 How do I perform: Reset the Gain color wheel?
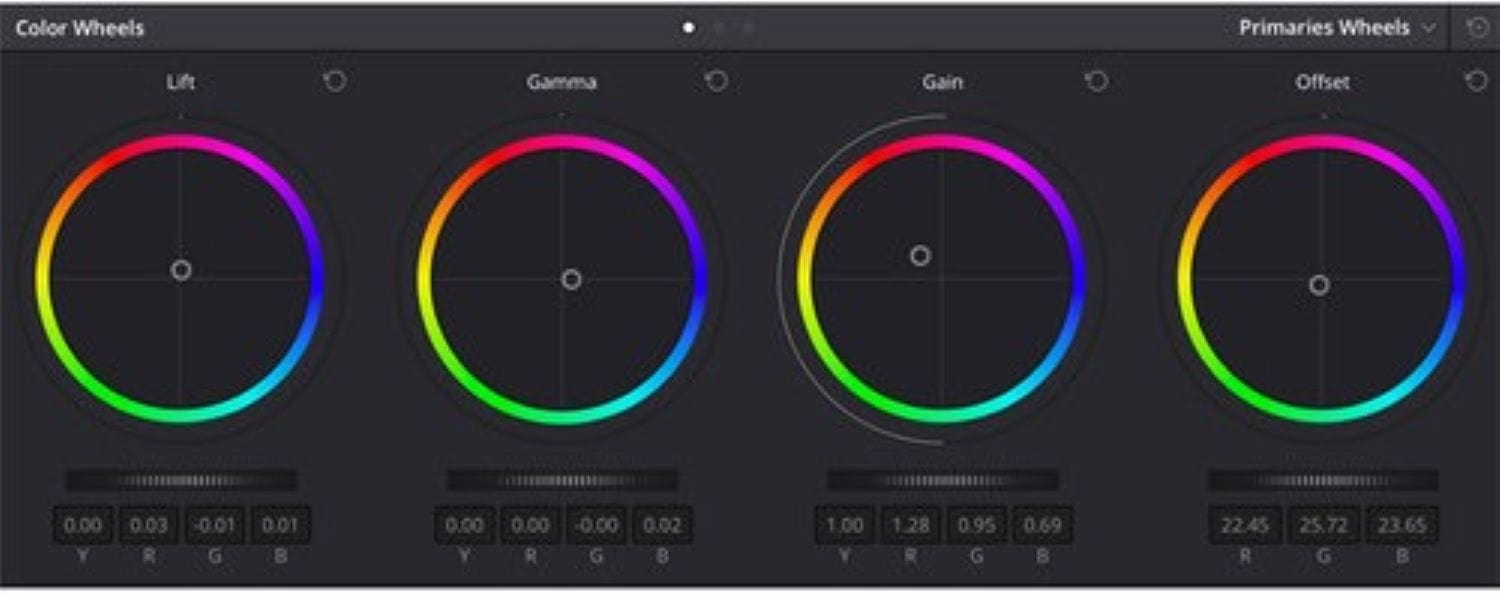coord(1097,82)
